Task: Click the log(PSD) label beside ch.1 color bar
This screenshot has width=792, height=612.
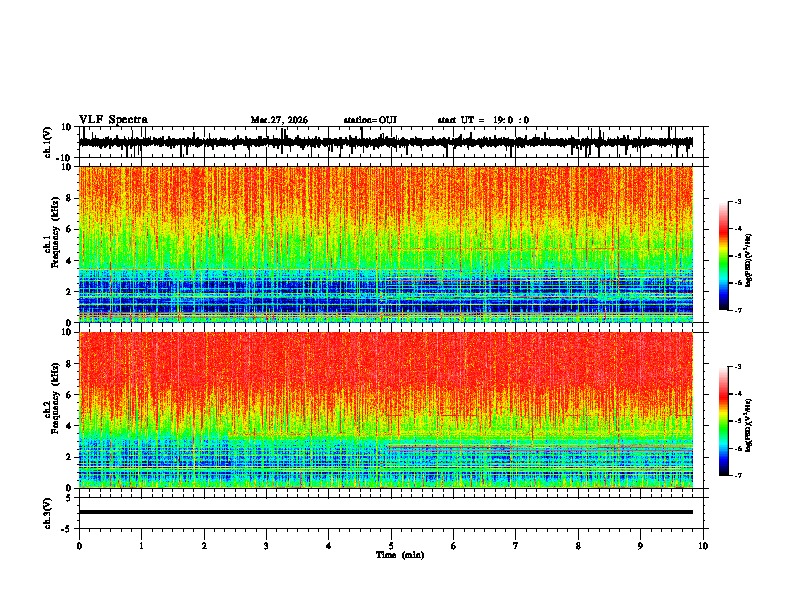Action: pyautogui.click(x=749, y=261)
